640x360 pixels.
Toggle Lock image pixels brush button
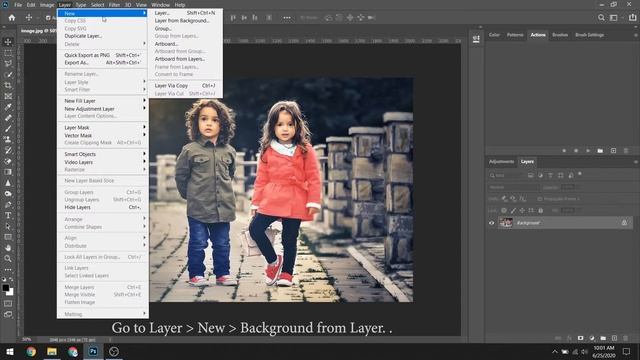click(x=513, y=211)
